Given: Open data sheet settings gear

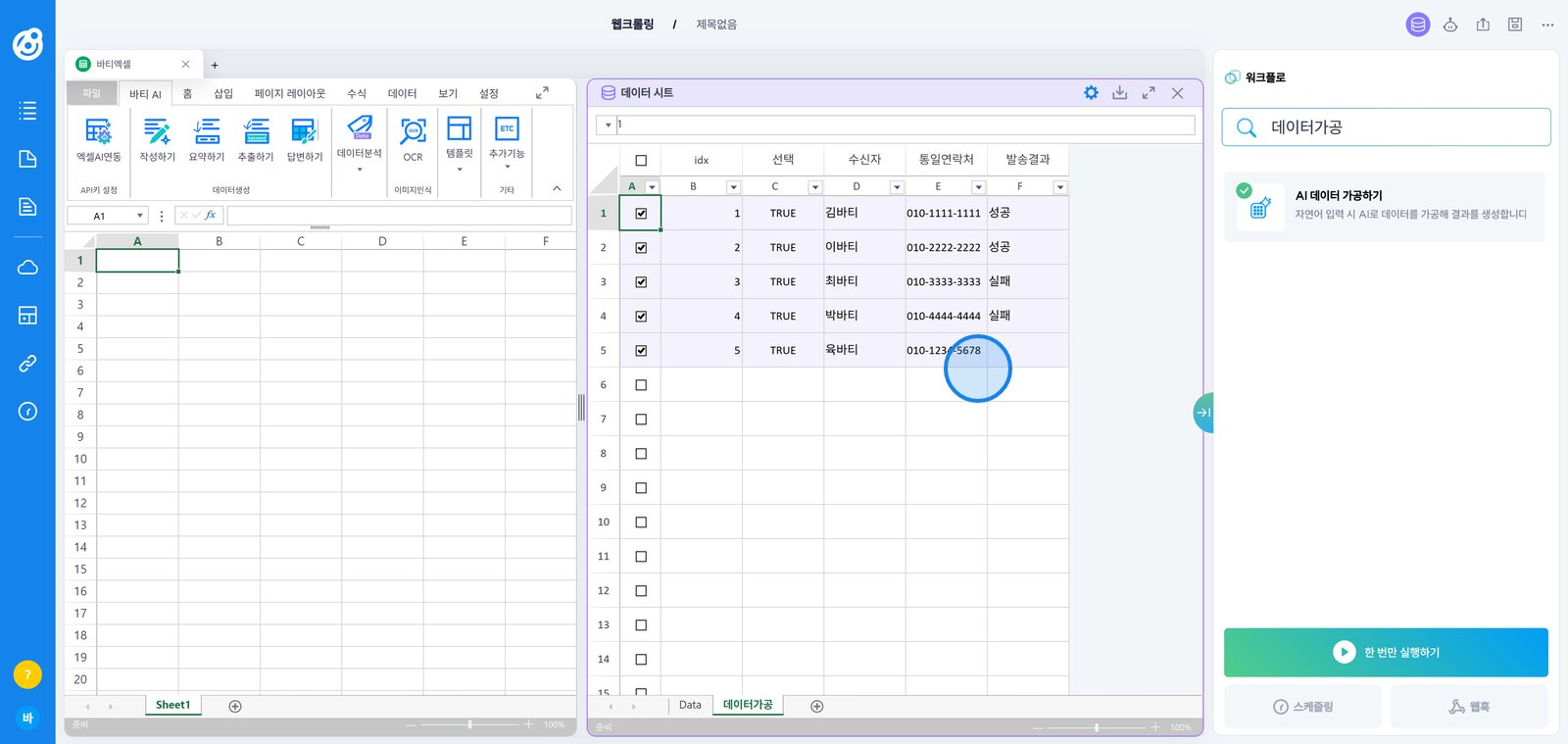Looking at the screenshot, I should 1091,93.
